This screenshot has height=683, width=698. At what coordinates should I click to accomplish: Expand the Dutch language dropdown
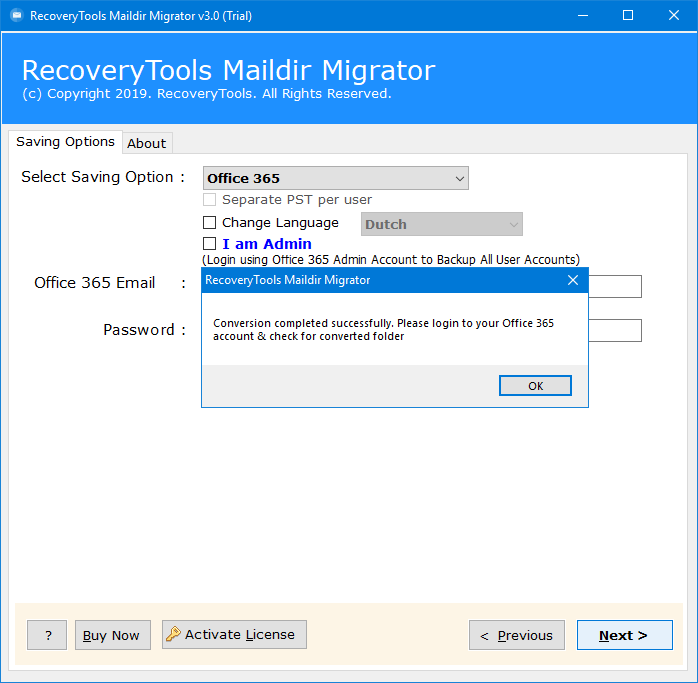pos(442,224)
